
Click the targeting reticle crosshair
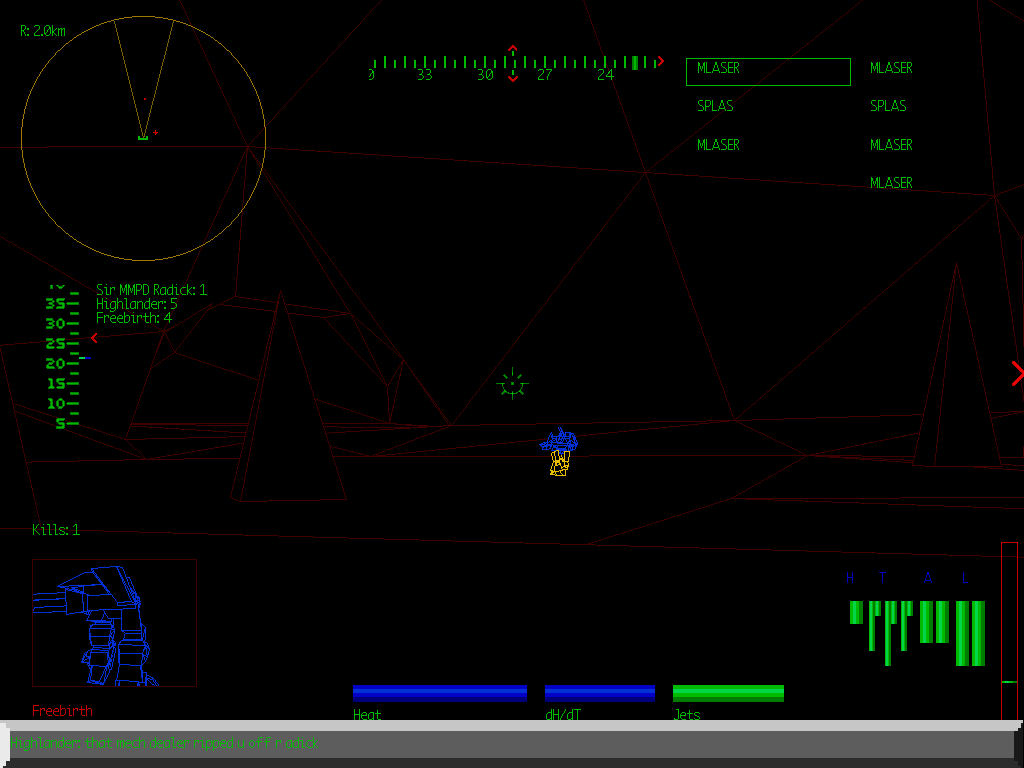512,383
